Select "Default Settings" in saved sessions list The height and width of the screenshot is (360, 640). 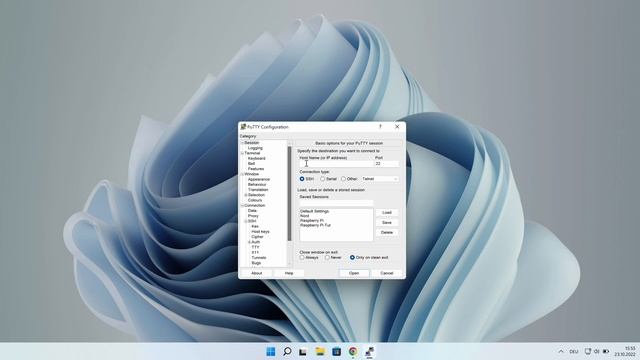point(314,211)
